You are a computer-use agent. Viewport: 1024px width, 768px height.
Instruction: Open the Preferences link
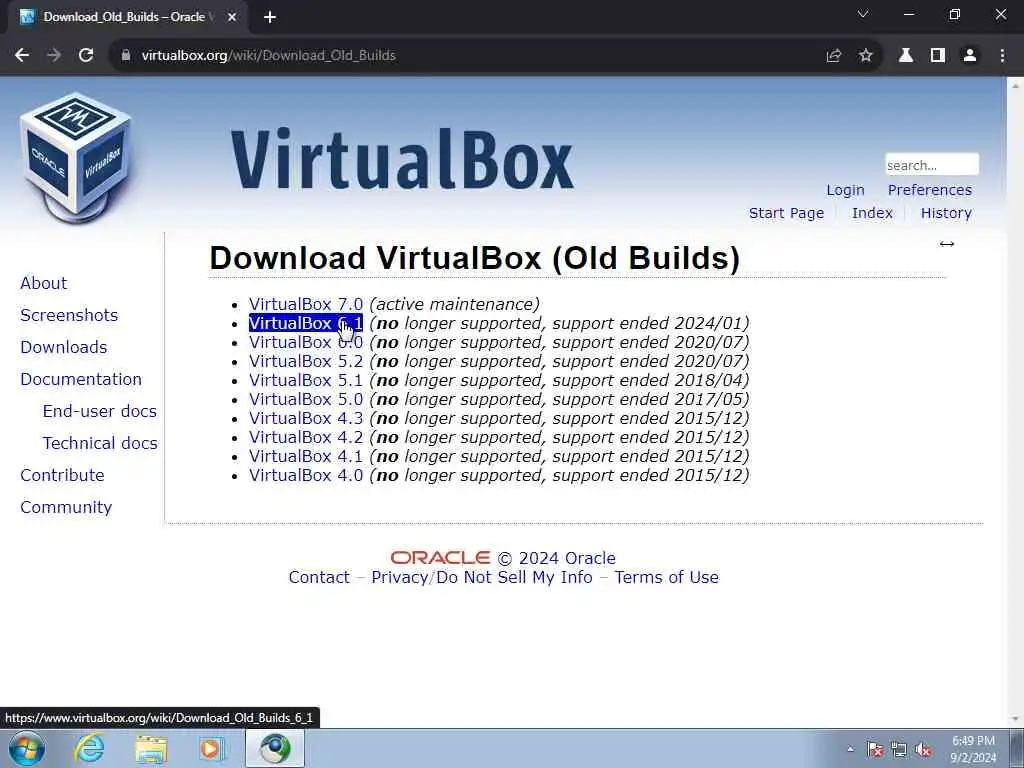pos(929,190)
